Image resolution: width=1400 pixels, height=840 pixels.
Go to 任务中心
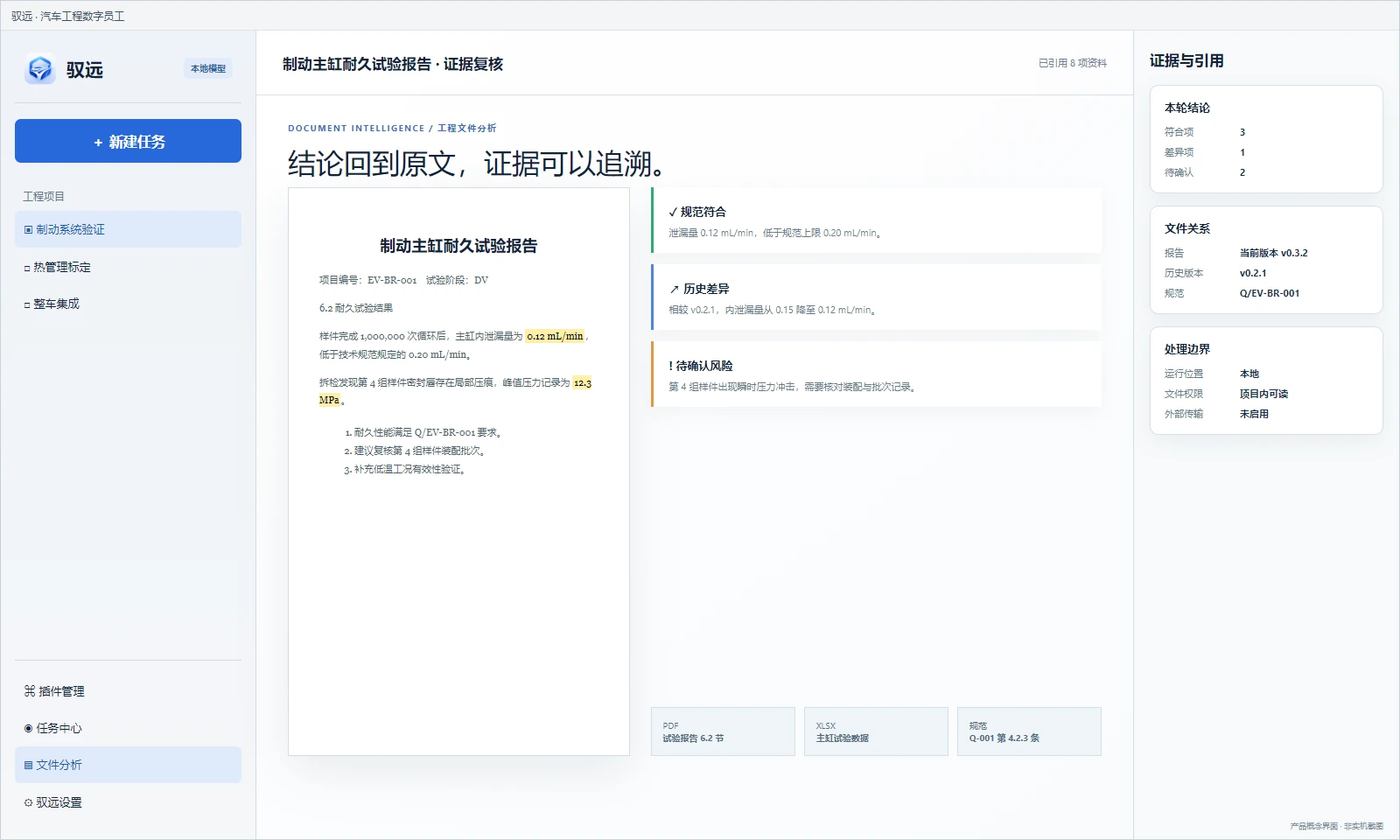click(128, 728)
